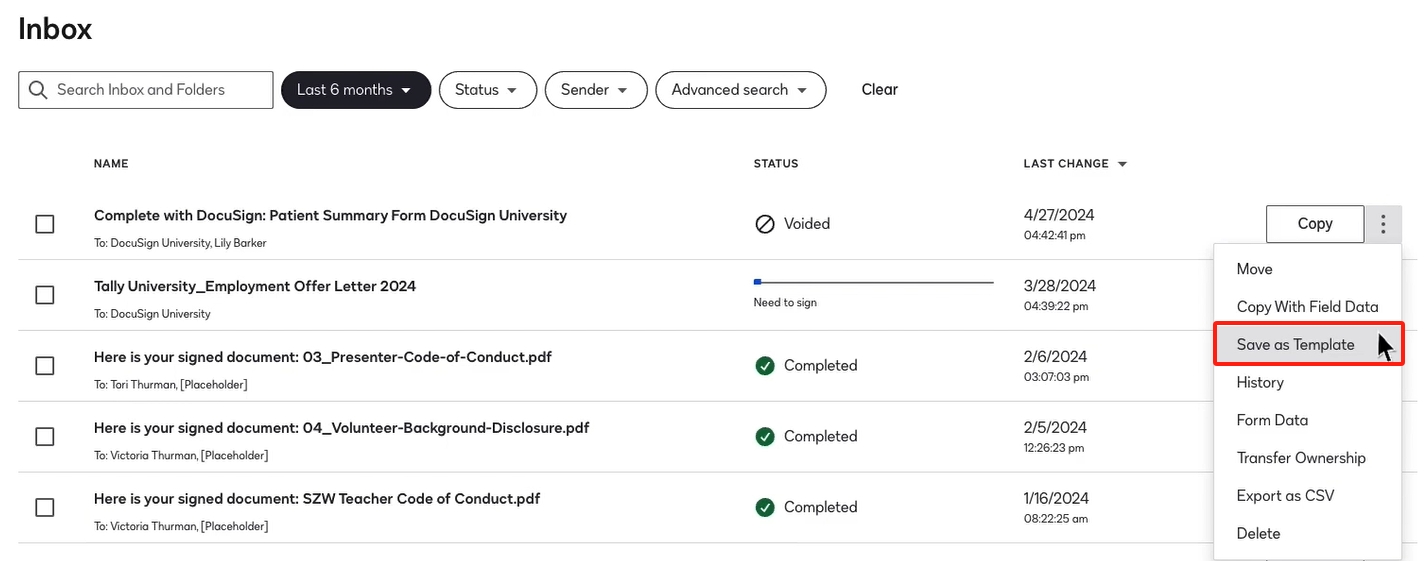Check the Tally University Employment Offer row
This screenshot has height=561, width=1425.
coord(45,295)
